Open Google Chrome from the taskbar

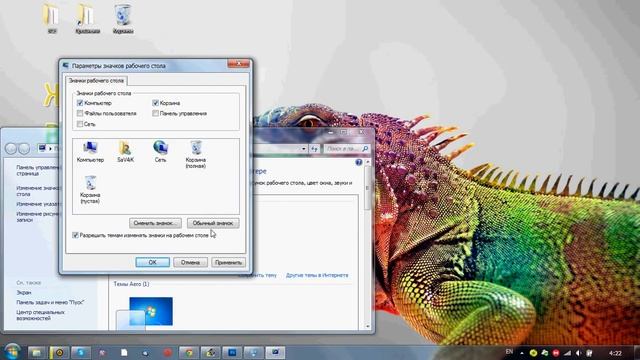[x=189, y=352]
